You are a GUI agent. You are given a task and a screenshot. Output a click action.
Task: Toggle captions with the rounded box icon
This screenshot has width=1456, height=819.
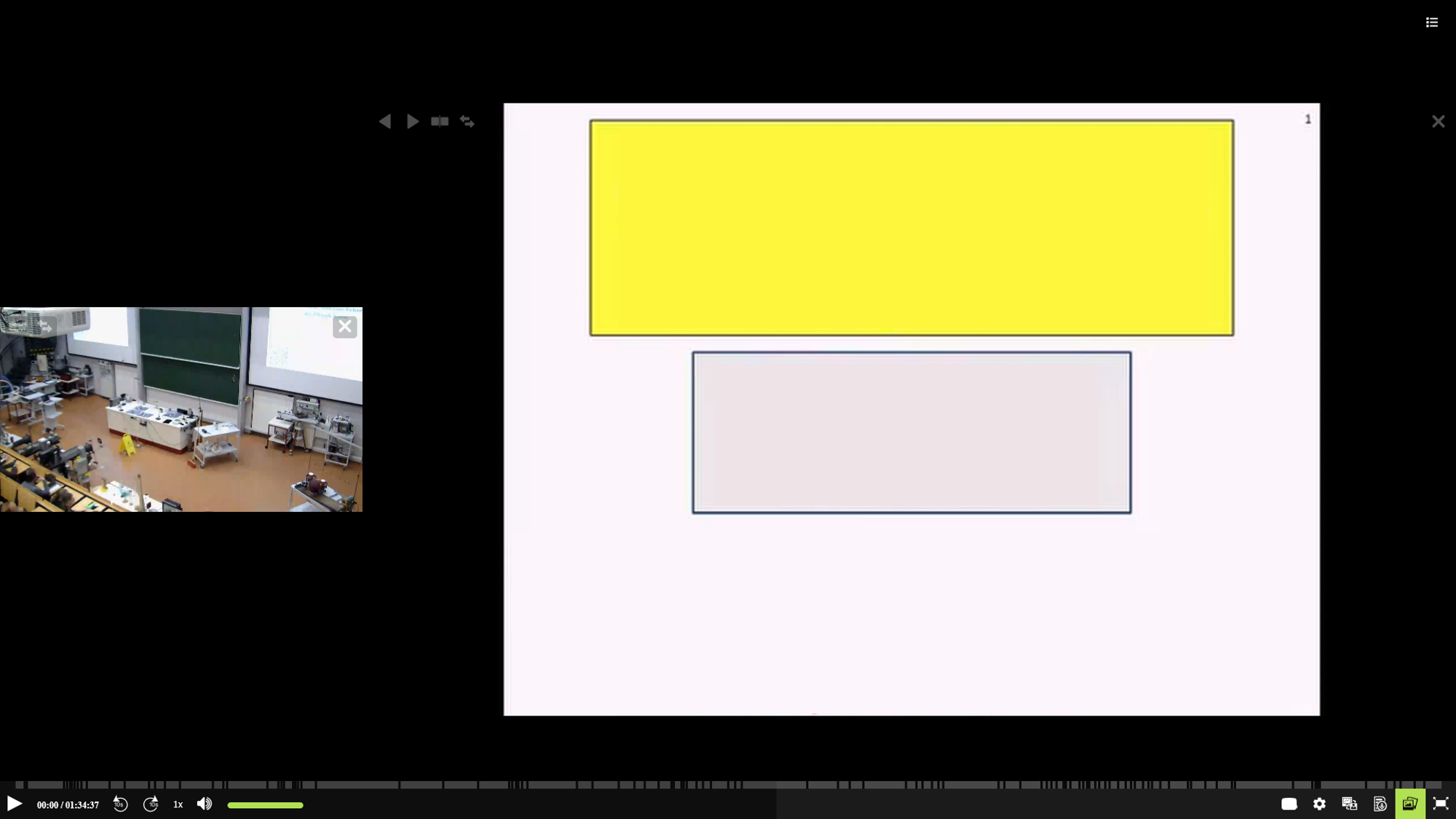[x=1289, y=804]
